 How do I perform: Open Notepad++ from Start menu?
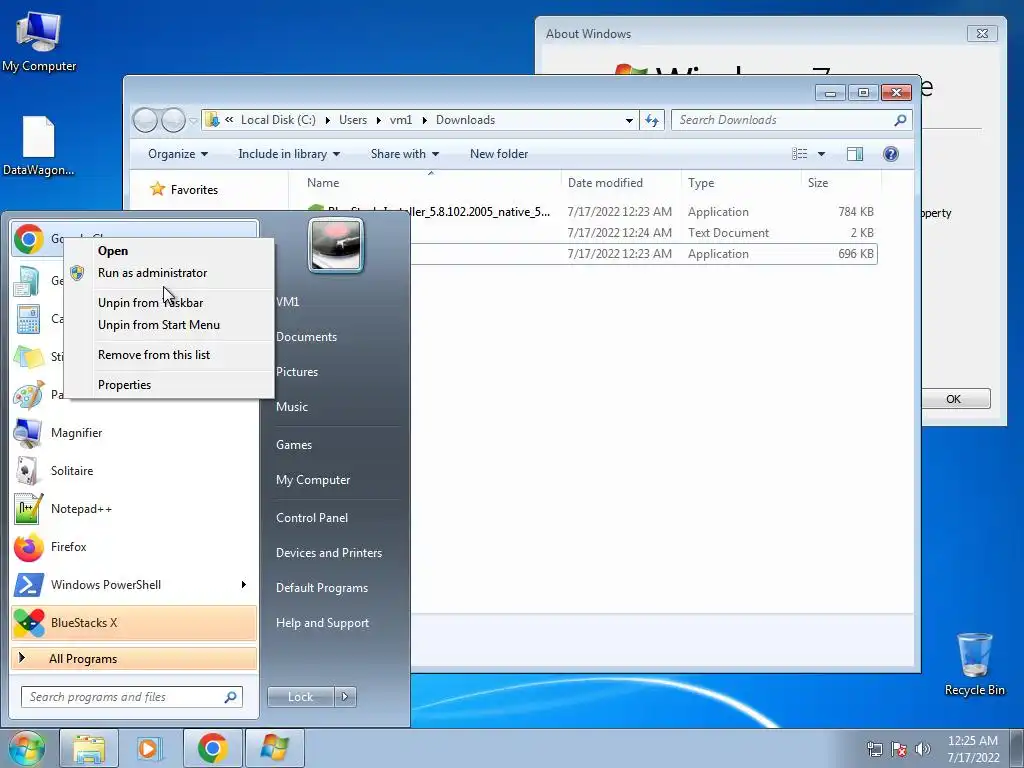tap(134, 509)
